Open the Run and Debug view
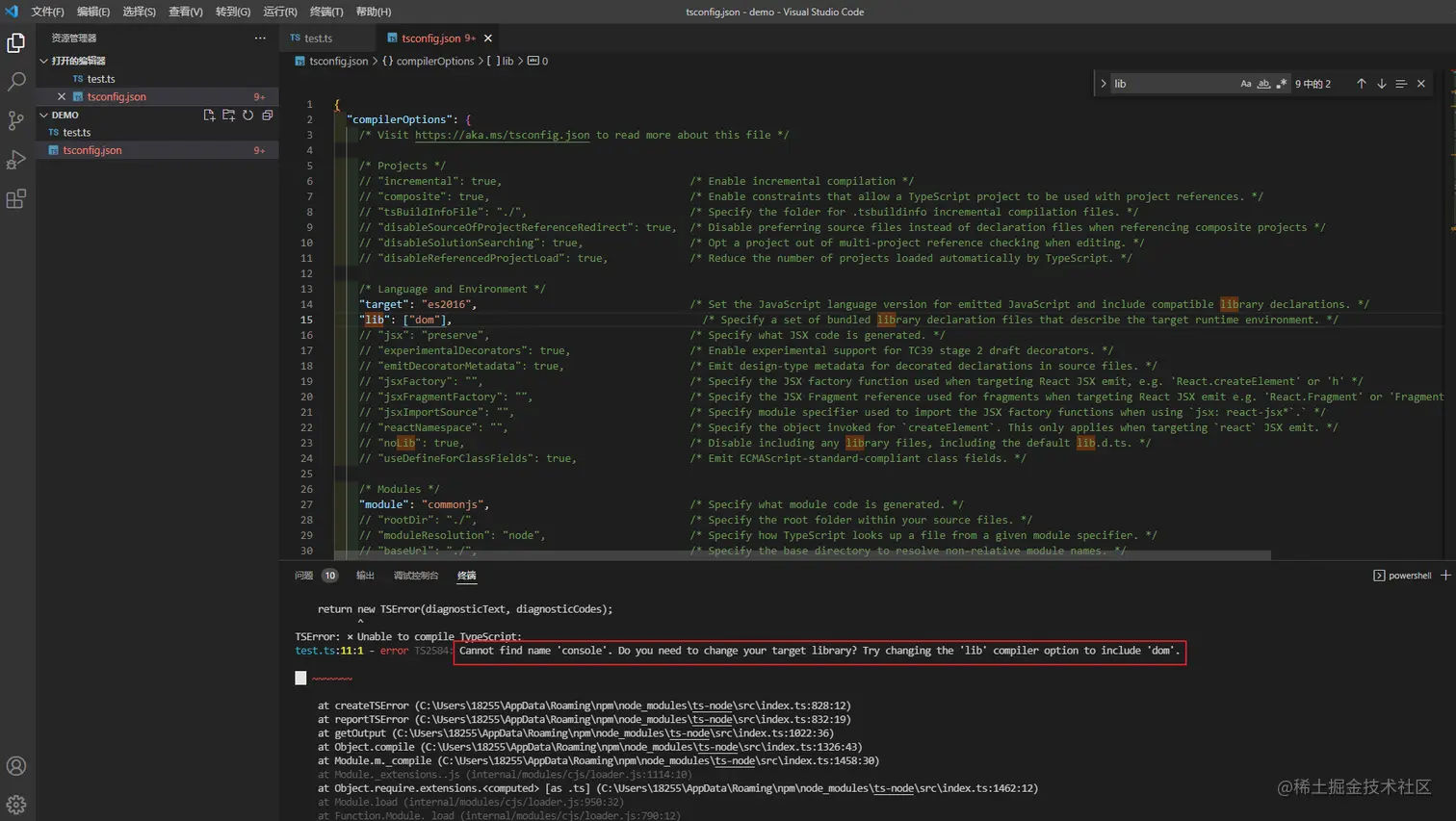This screenshot has width=1456, height=821. point(16,160)
